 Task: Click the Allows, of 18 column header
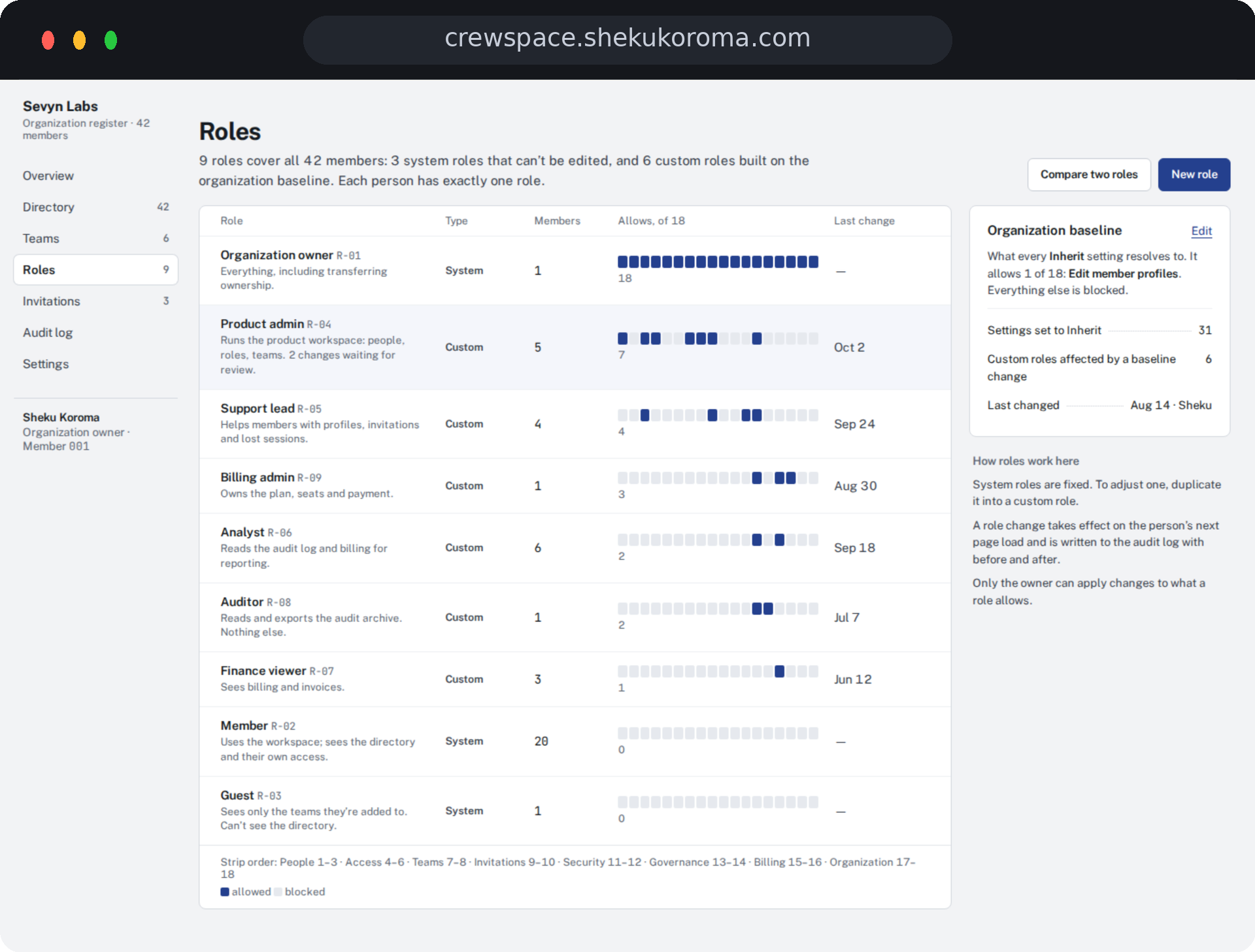651,221
